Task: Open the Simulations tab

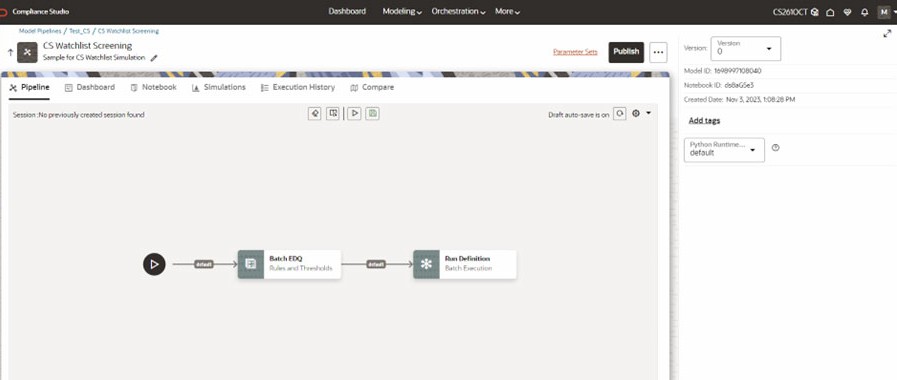Action: click(x=219, y=88)
